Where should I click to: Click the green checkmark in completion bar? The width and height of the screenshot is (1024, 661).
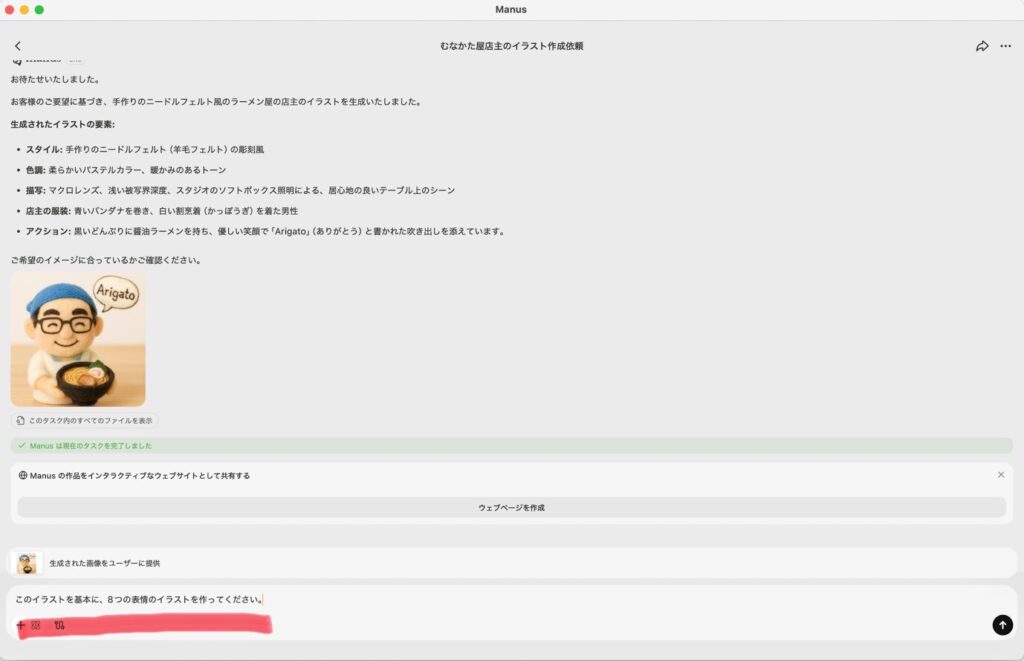pos(22,446)
